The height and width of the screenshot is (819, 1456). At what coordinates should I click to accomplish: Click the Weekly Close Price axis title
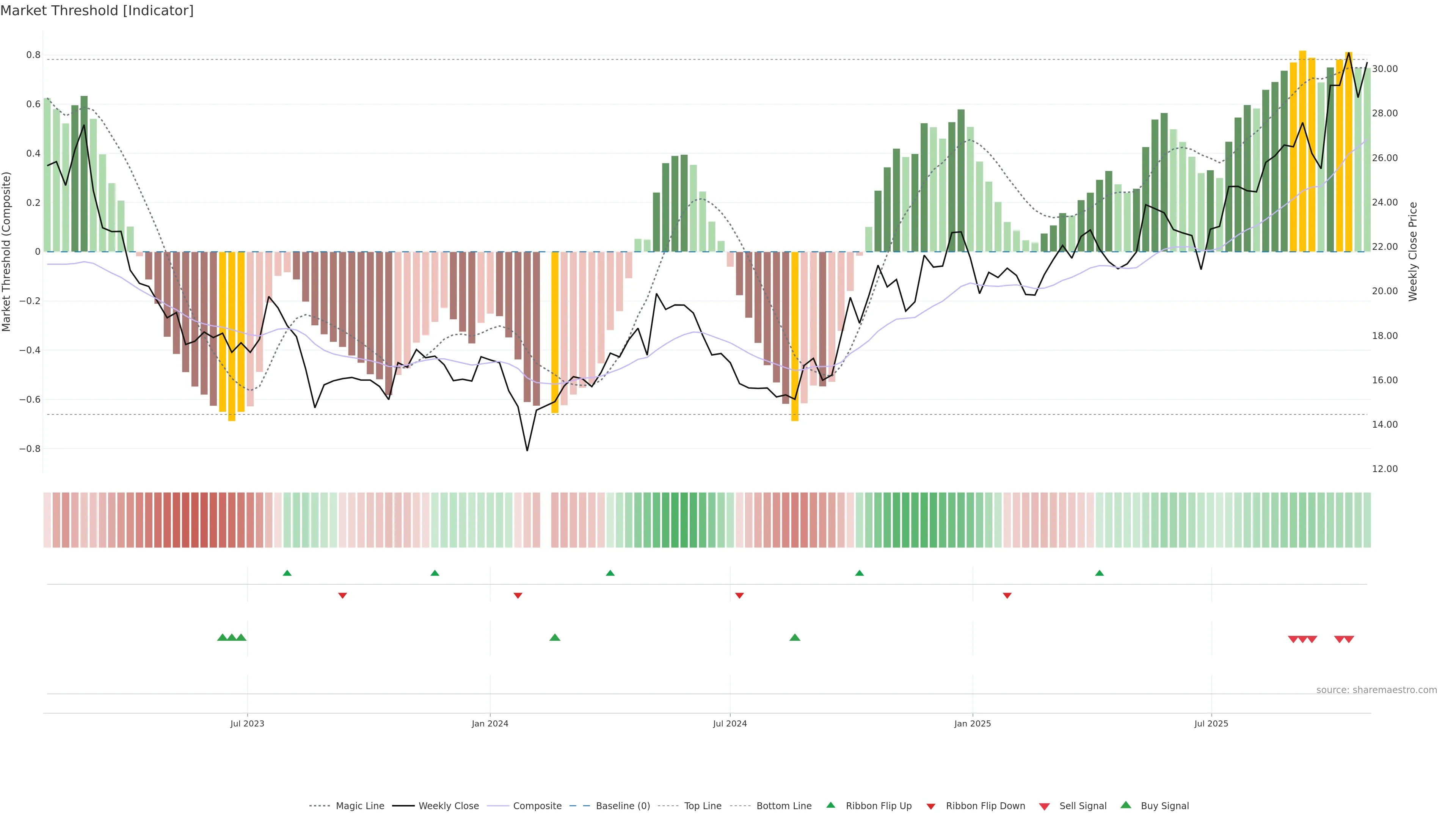(1413, 251)
